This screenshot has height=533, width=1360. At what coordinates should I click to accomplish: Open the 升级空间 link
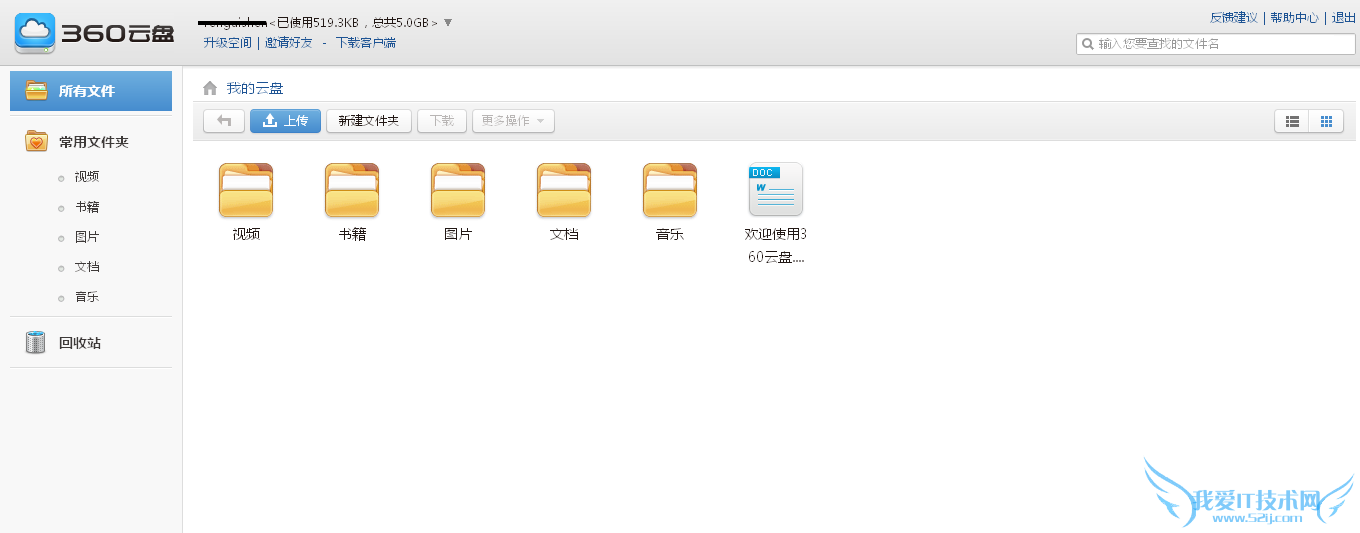pyautogui.click(x=228, y=43)
